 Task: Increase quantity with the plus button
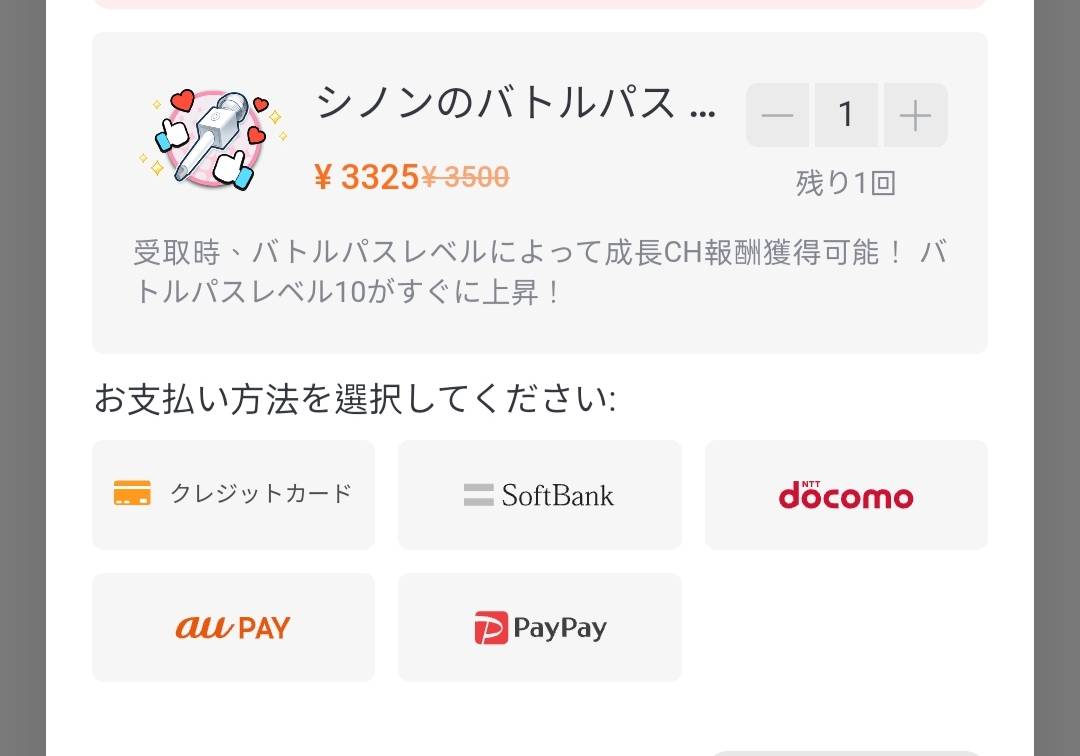[x=914, y=116]
